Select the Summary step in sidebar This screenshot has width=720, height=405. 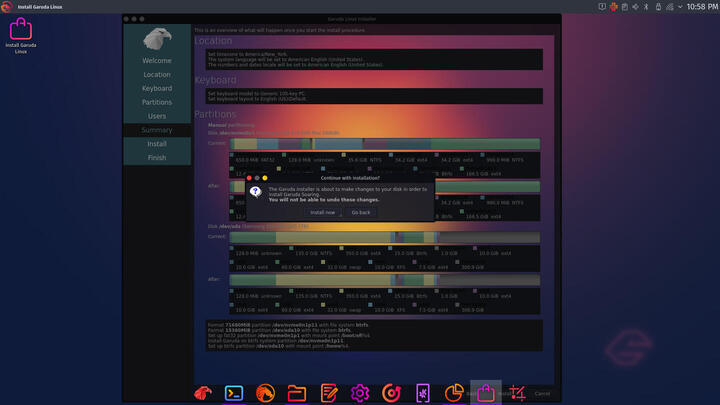[x=157, y=130]
